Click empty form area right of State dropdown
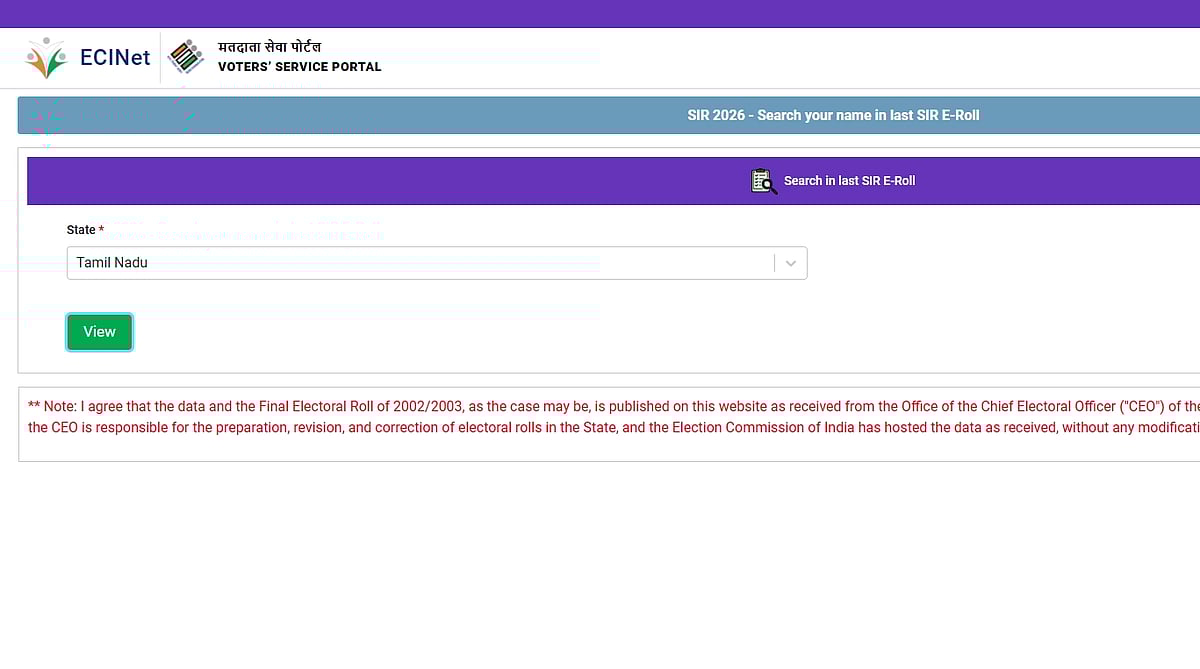Screen dimensions: 1200x669 tap(1000, 263)
